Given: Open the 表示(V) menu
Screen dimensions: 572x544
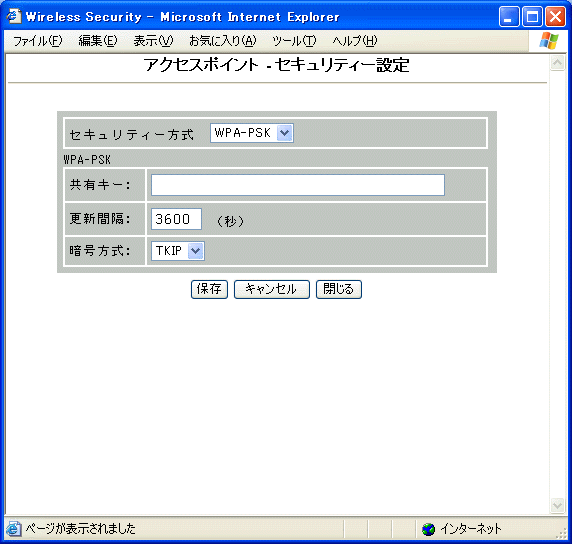Looking at the screenshot, I should (x=153, y=41).
